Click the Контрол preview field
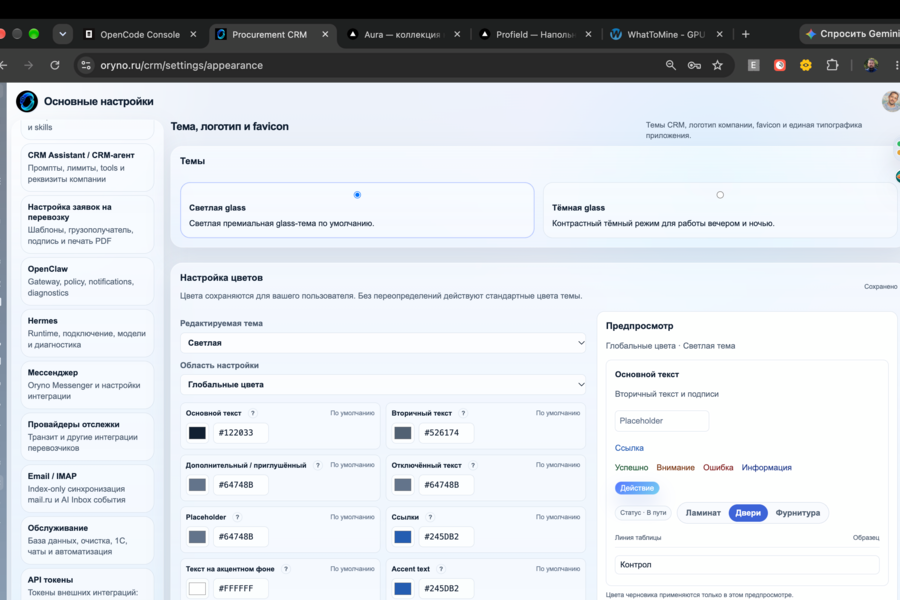The height and width of the screenshot is (600, 900). click(747, 565)
